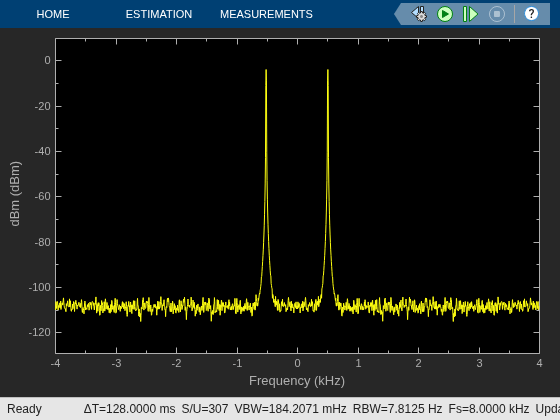
Task: Select the MEASUREMENTS tab
Action: click(x=266, y=14)
